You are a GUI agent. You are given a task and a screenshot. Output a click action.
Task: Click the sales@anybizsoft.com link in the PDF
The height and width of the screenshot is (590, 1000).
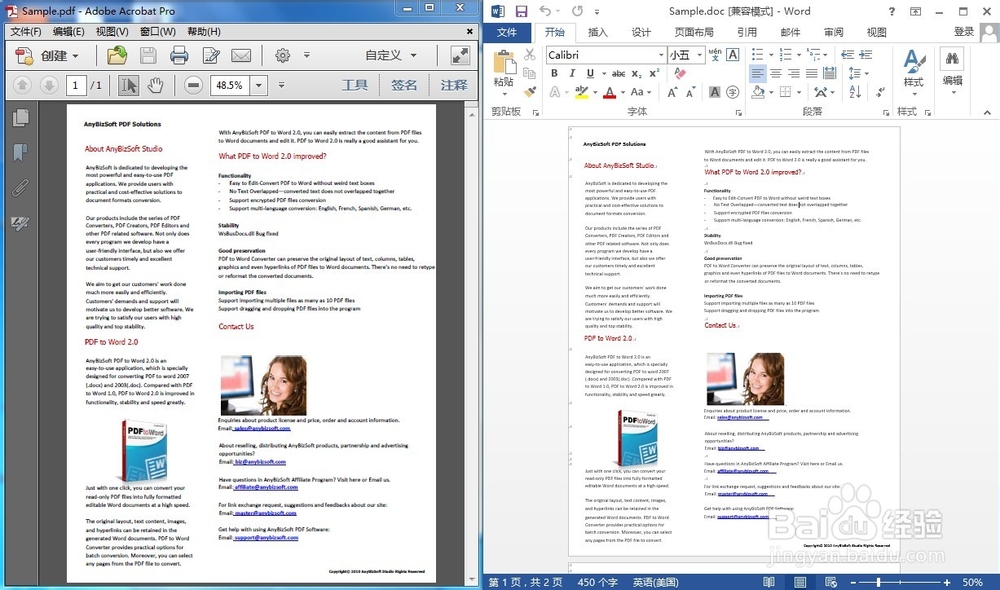point(262,429)
